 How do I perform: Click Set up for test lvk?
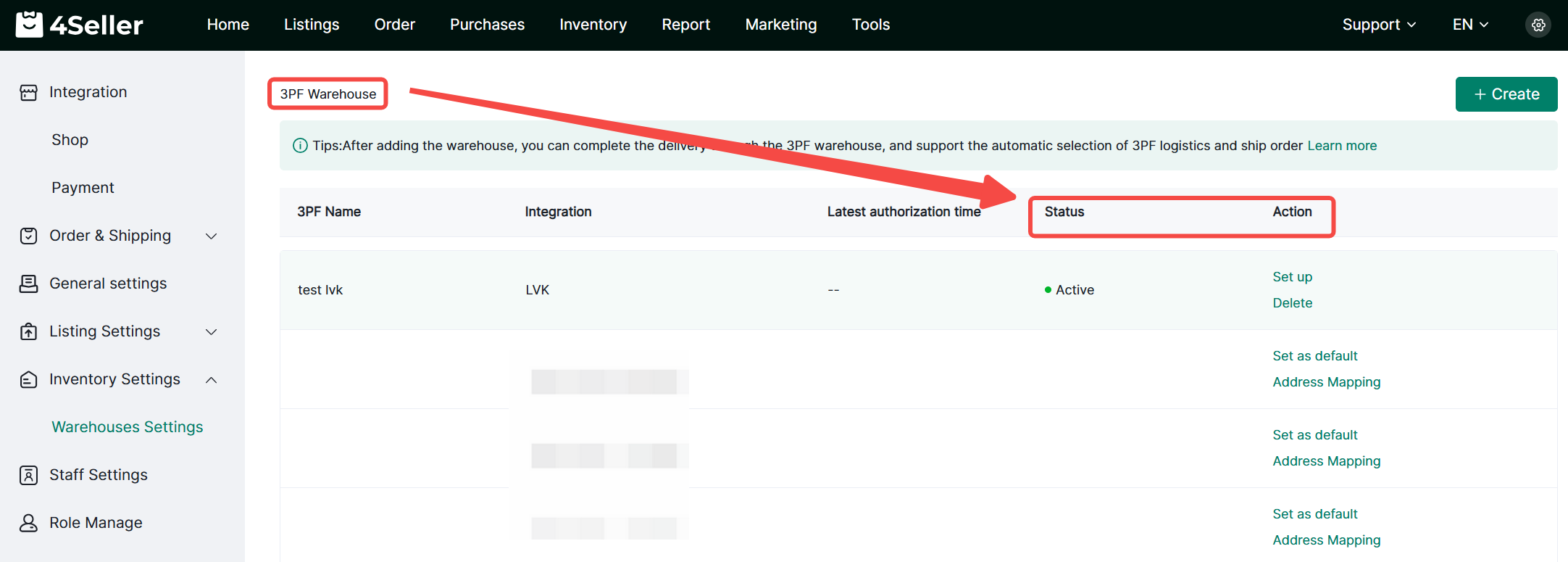1292,277
